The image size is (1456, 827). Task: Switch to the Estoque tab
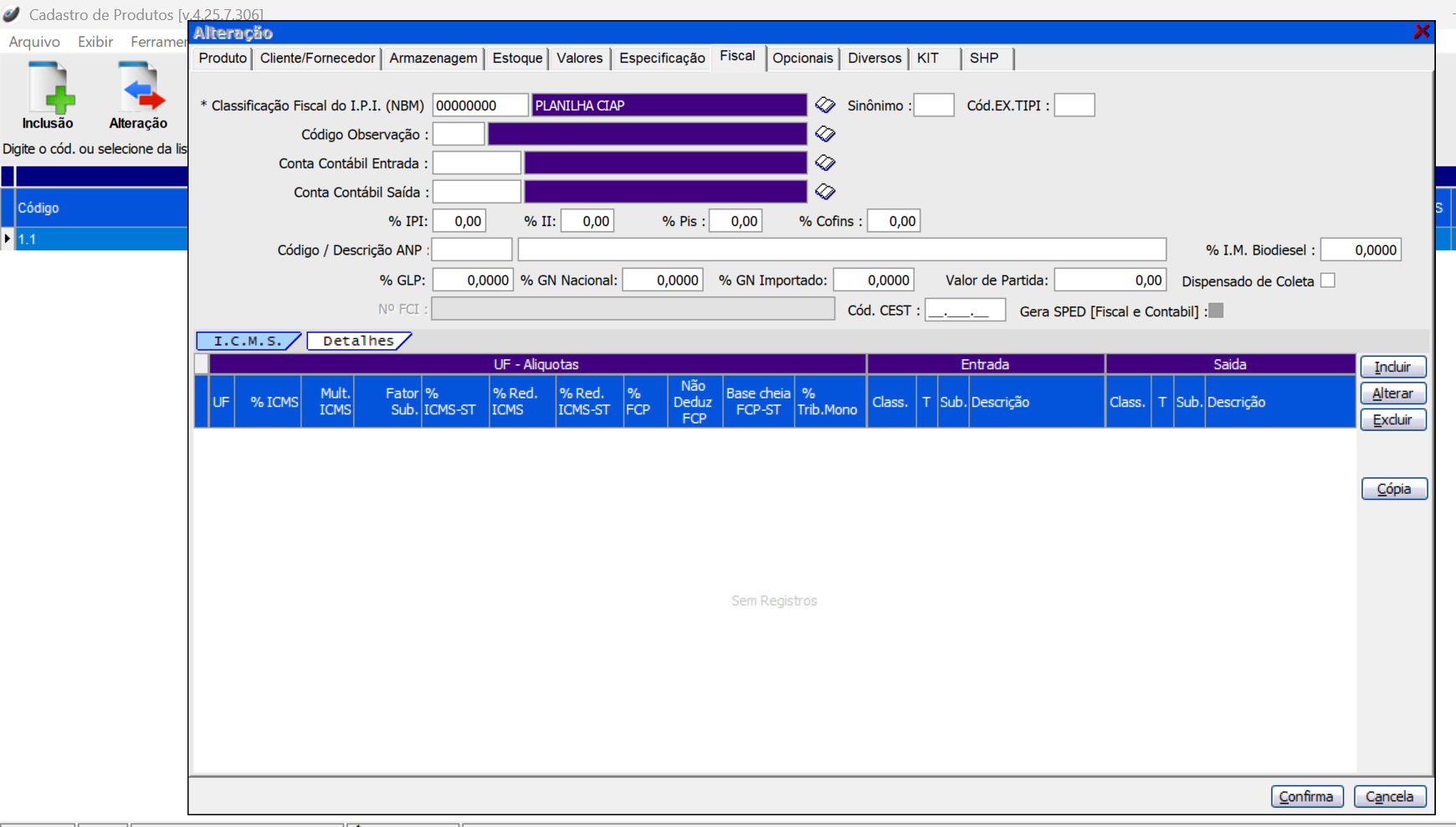click(517, 59)
